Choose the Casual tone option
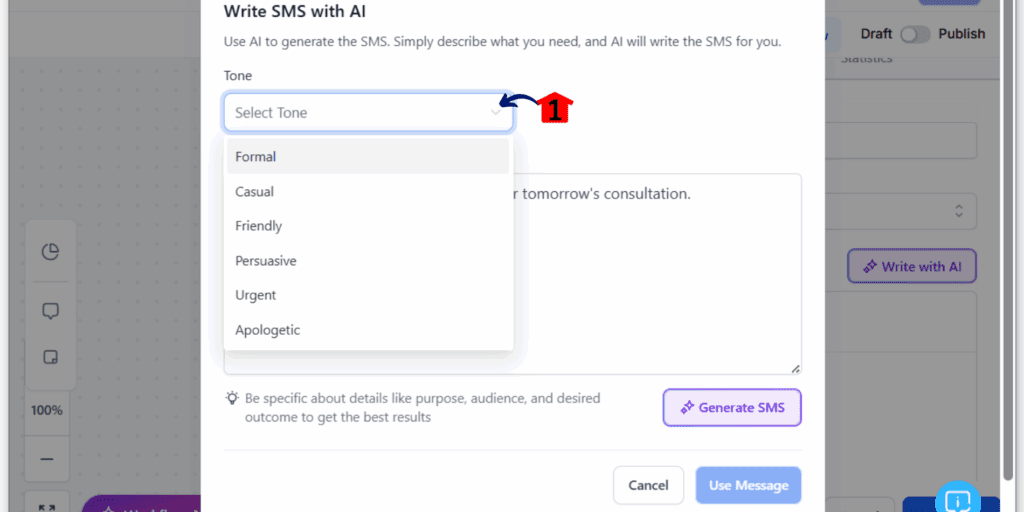 (368, 191)
